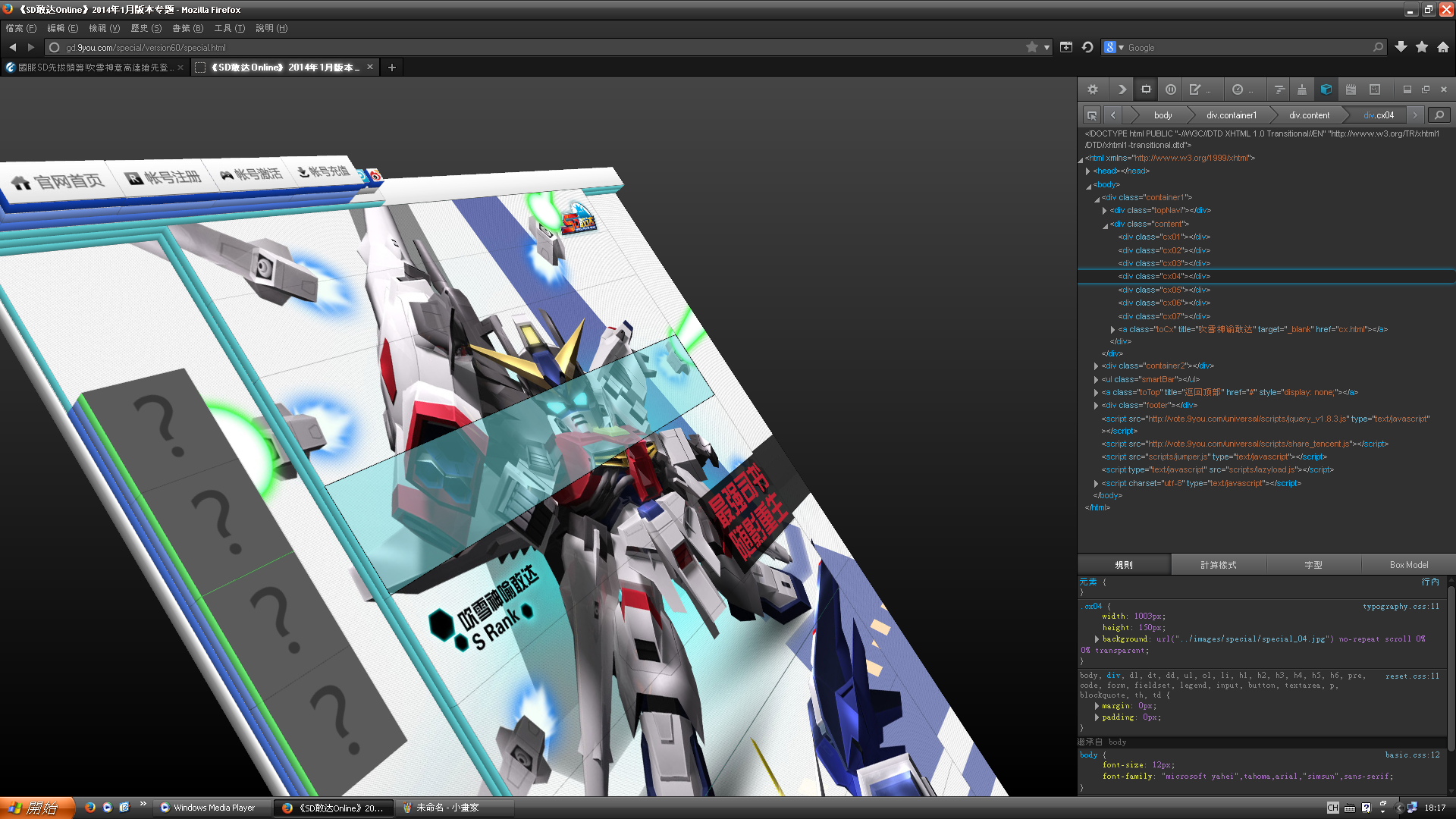The width and height of the screenshot is (1456, 819).
Task: Dock toolbox to side button
Action: [1407, 89]
